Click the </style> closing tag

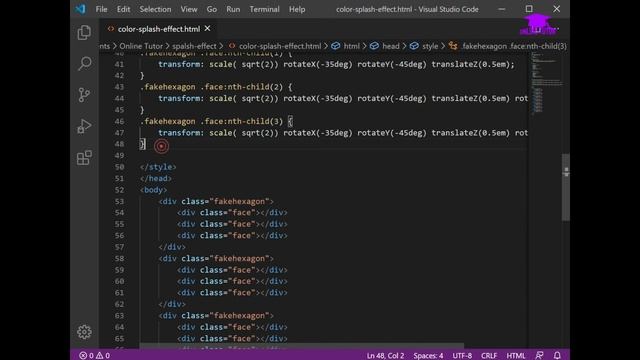[158, 167]
